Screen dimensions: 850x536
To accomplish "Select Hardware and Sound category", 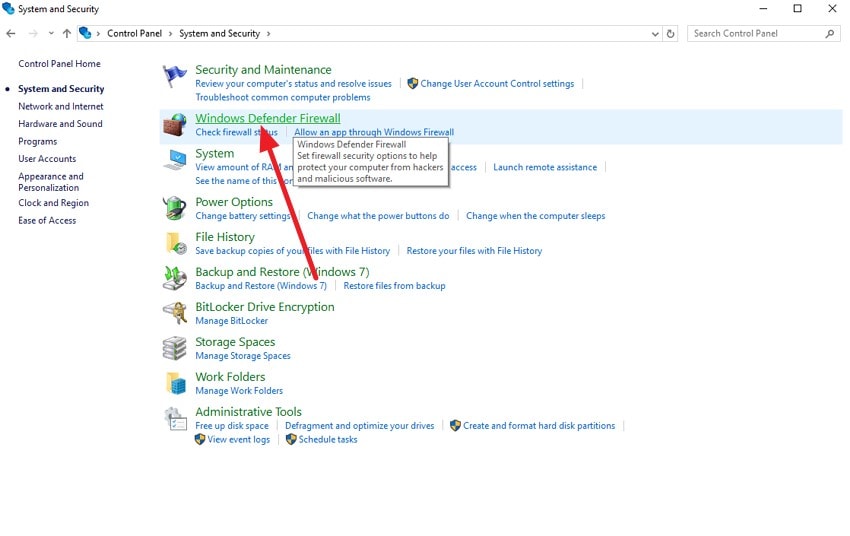I will (60, 124).
